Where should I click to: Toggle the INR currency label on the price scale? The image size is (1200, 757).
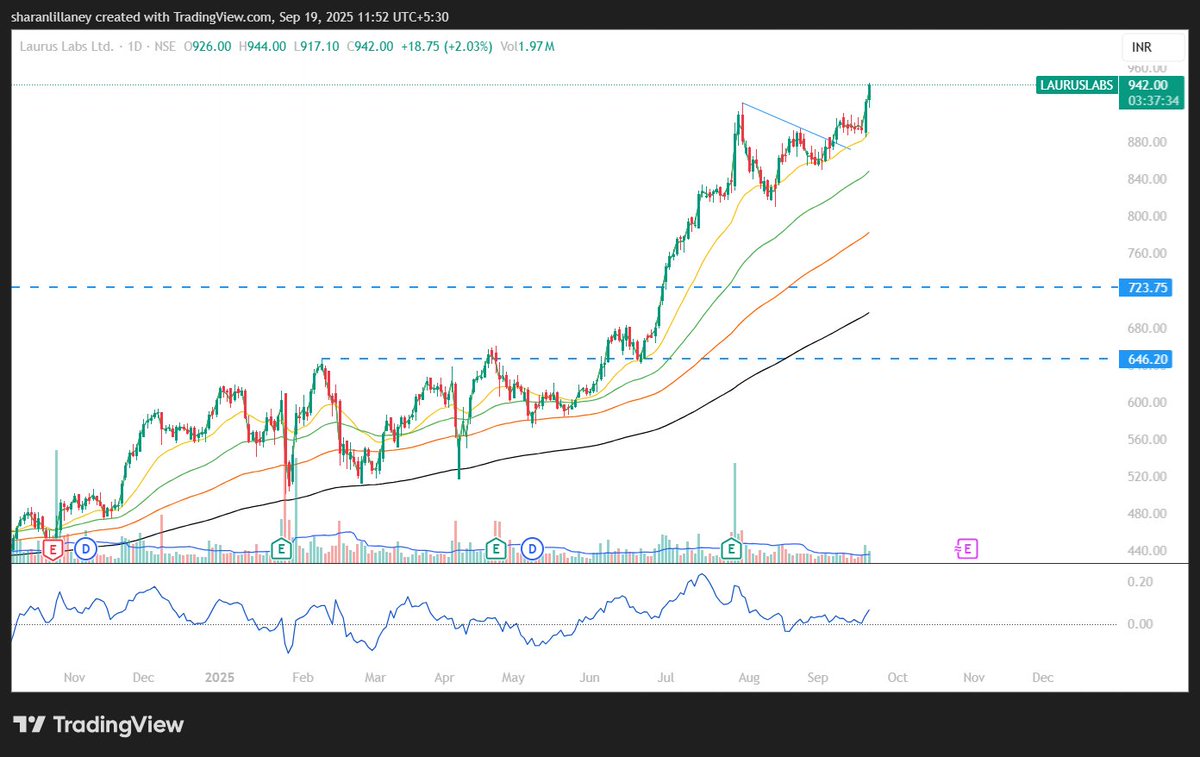[1143, 46]
